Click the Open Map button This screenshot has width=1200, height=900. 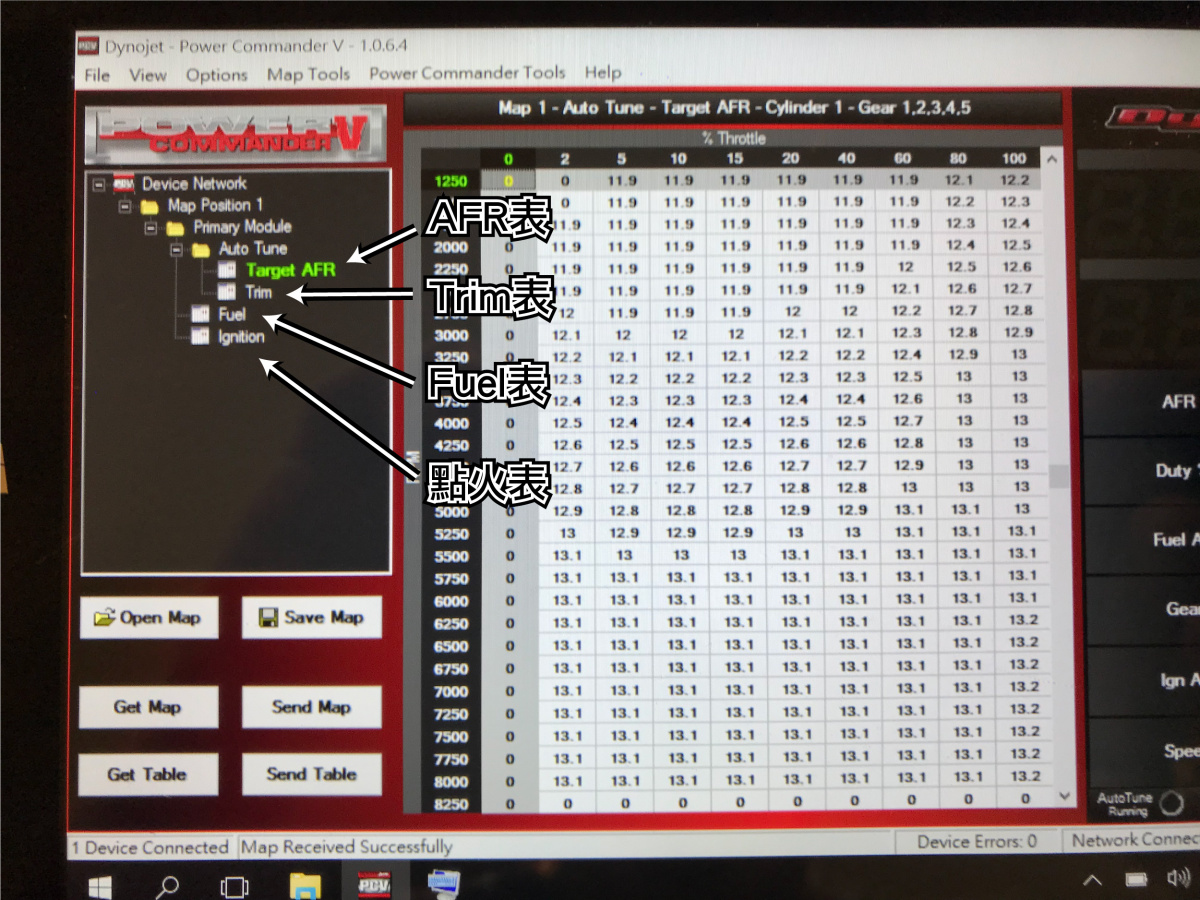(x=148, y=618)
